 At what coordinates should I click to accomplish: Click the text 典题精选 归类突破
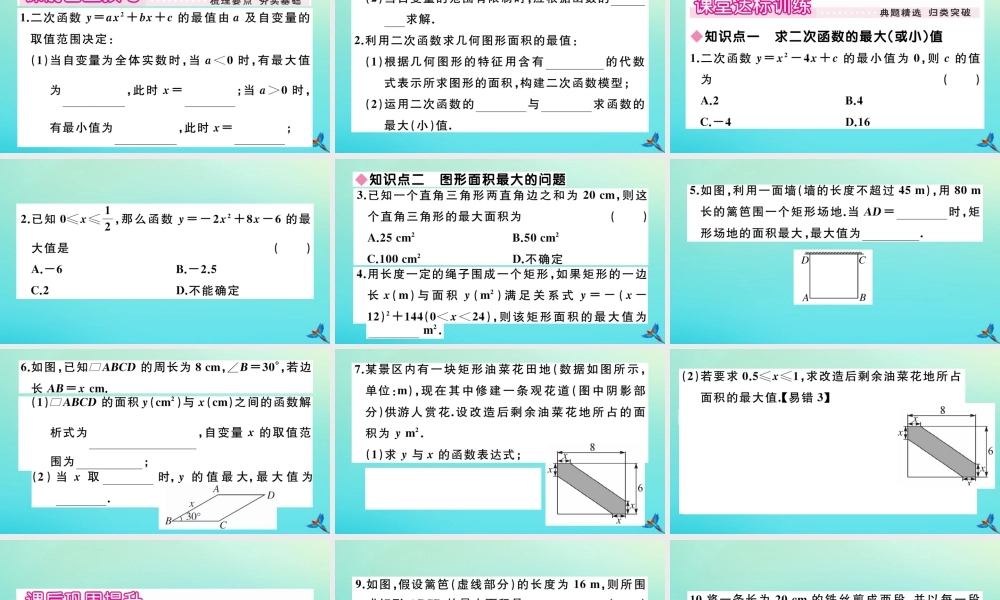coord(925,12)
